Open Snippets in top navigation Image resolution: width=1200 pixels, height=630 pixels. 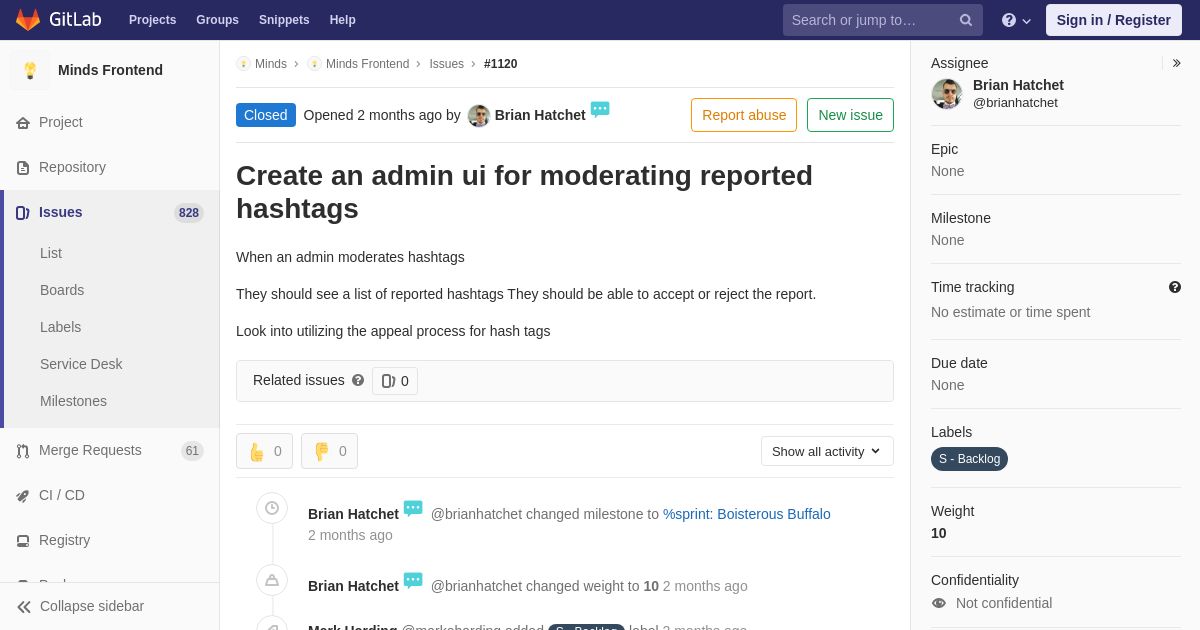(x=284, y=20)
